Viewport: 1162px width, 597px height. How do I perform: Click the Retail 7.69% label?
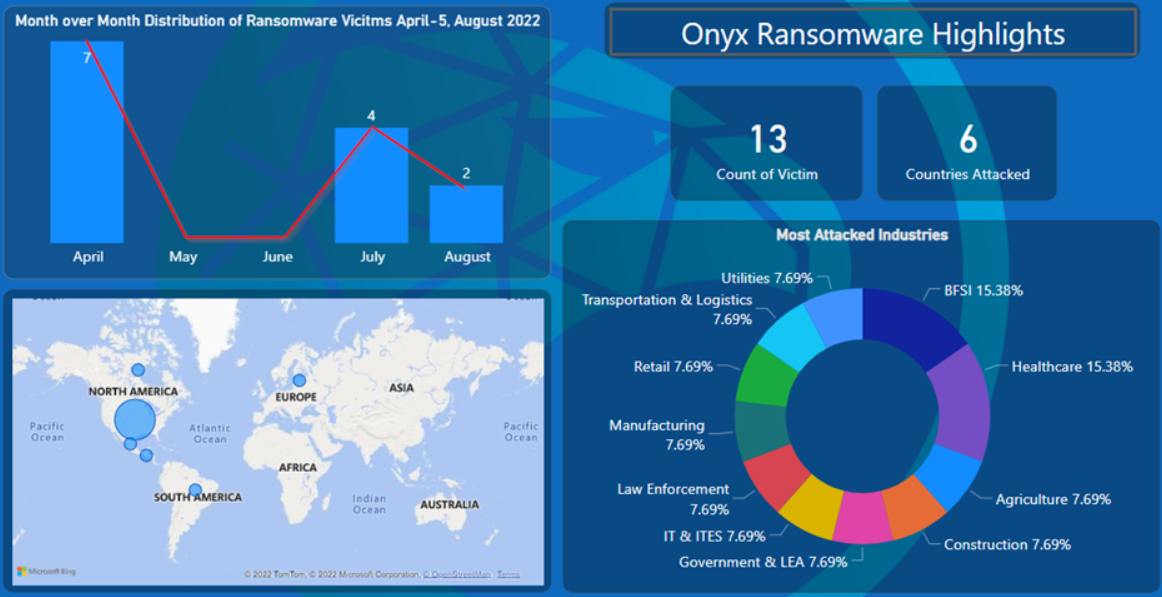674,367
